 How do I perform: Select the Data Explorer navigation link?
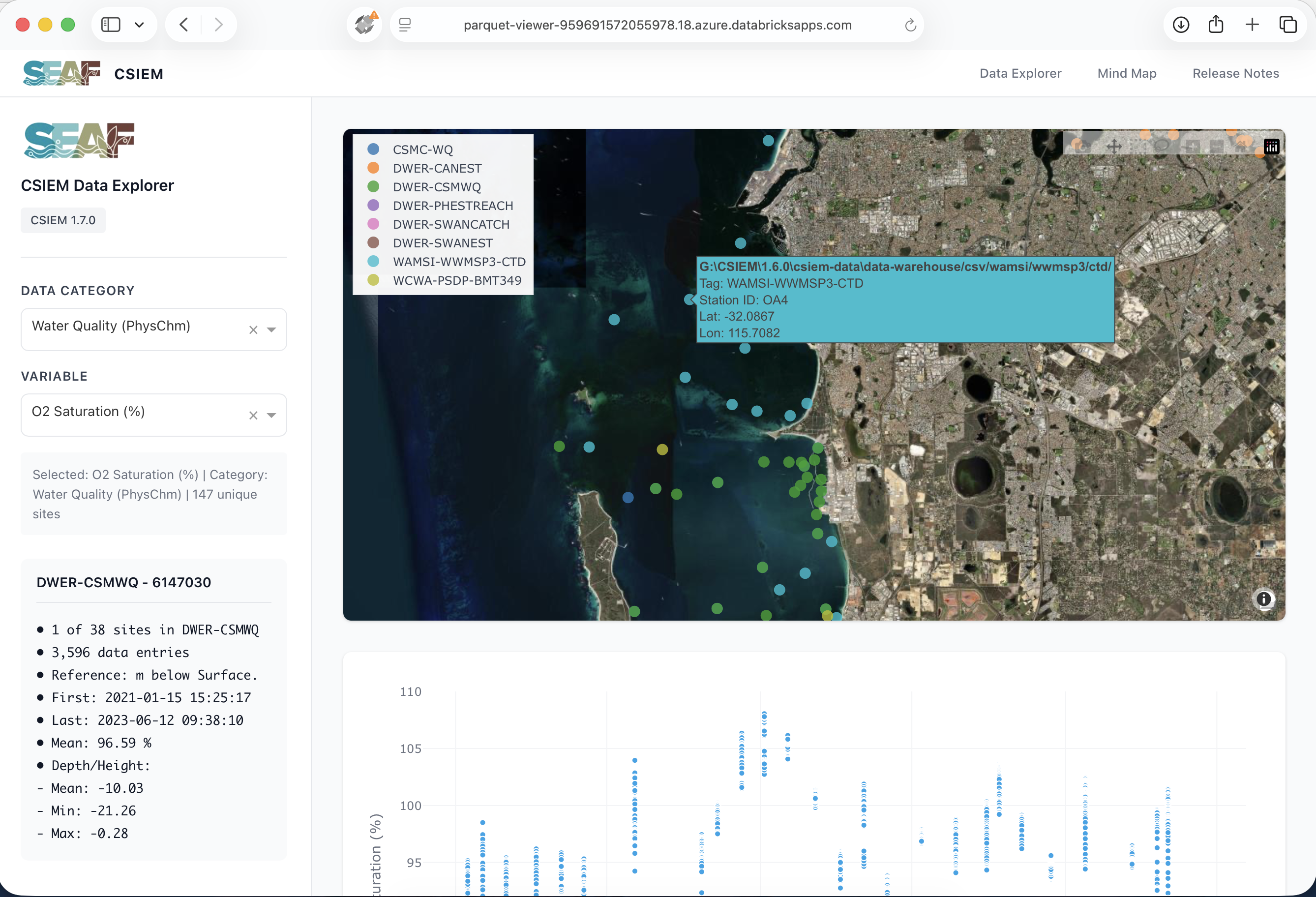pyautogui.click(x=1020, y=73)
